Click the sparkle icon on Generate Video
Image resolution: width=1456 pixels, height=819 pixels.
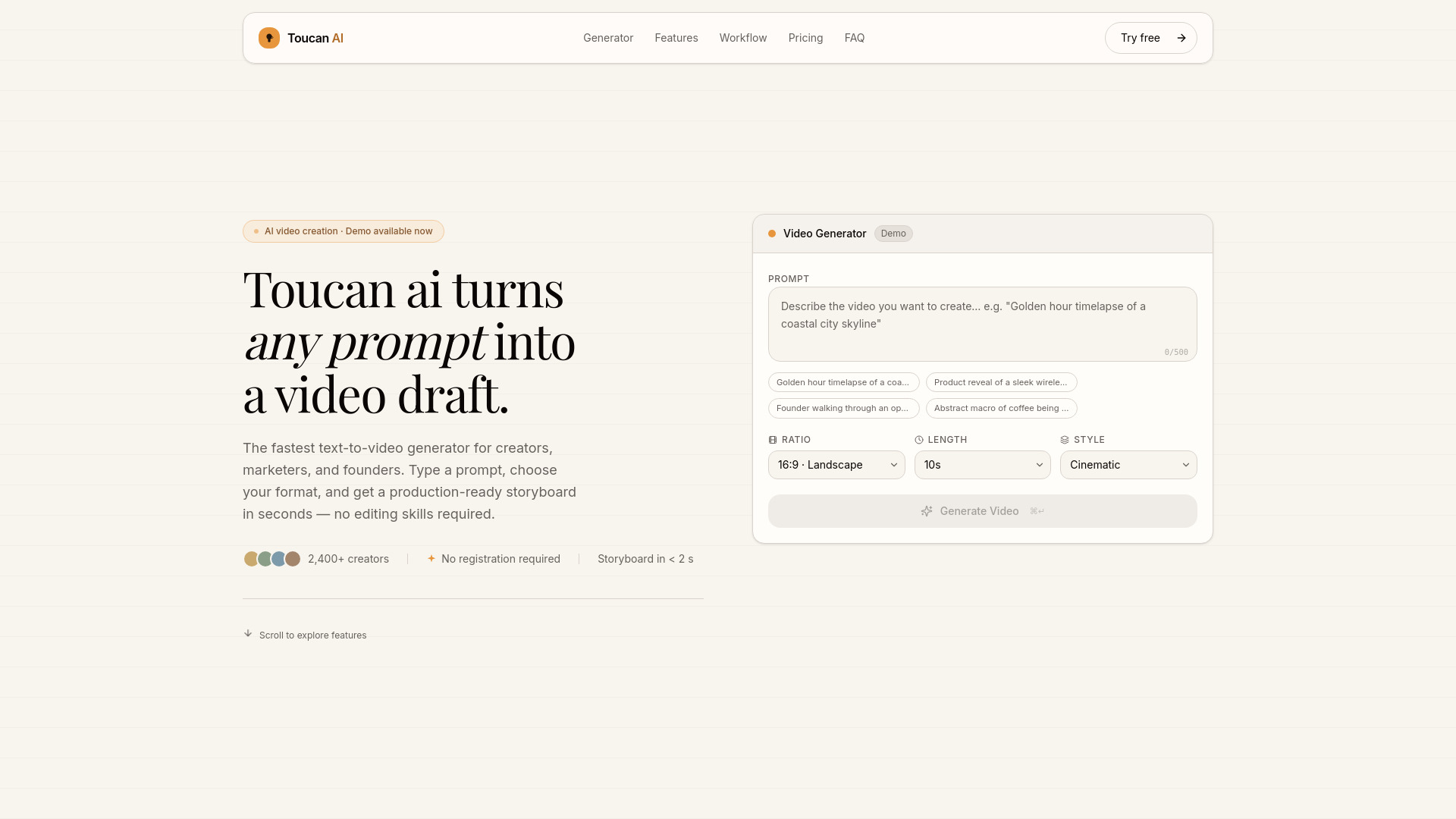tap(927, 511)
